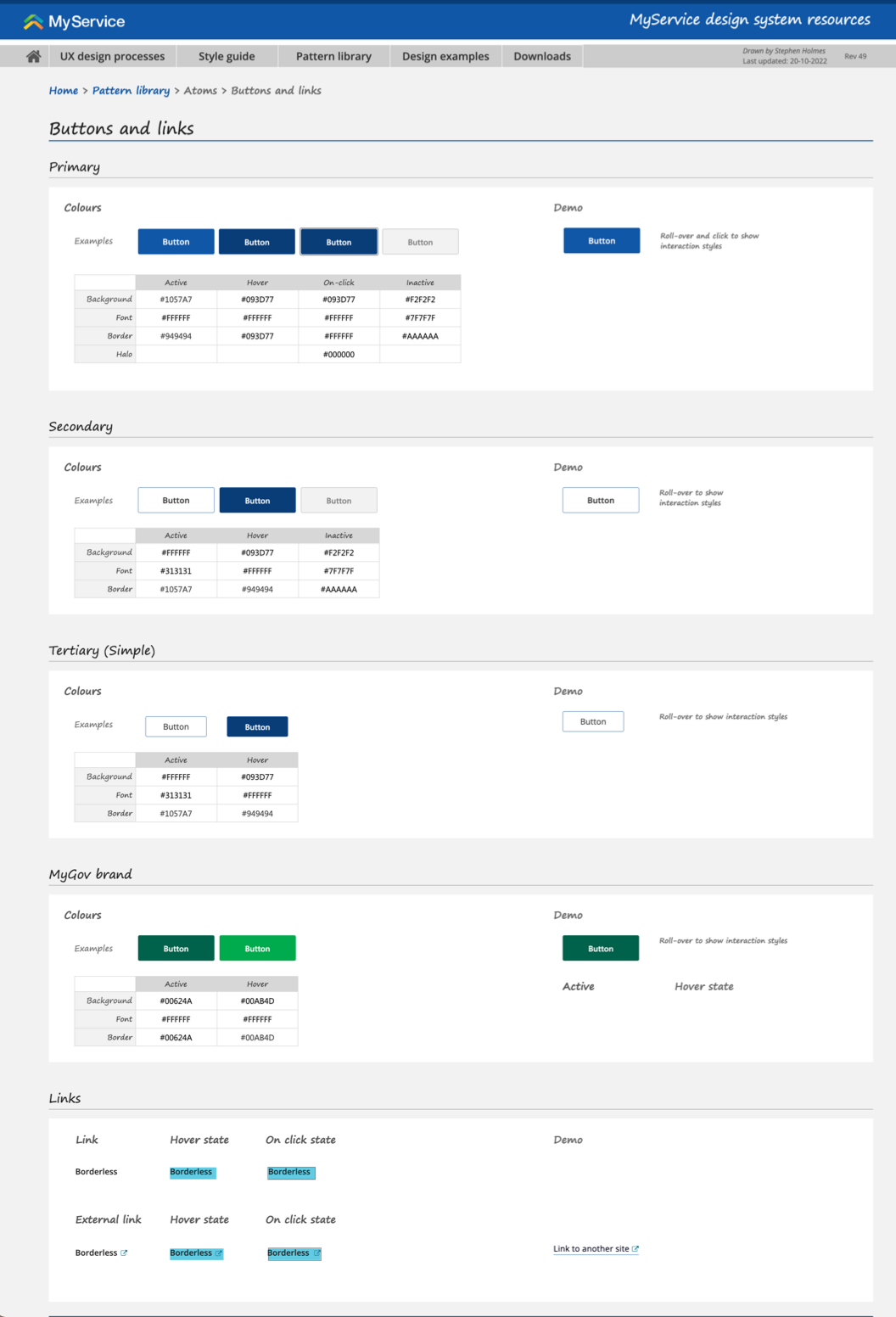This screenshot has height=1317, width=896.
Task: Click the external-link icon beside 'Link to another site'
Action: point(636,1248)
